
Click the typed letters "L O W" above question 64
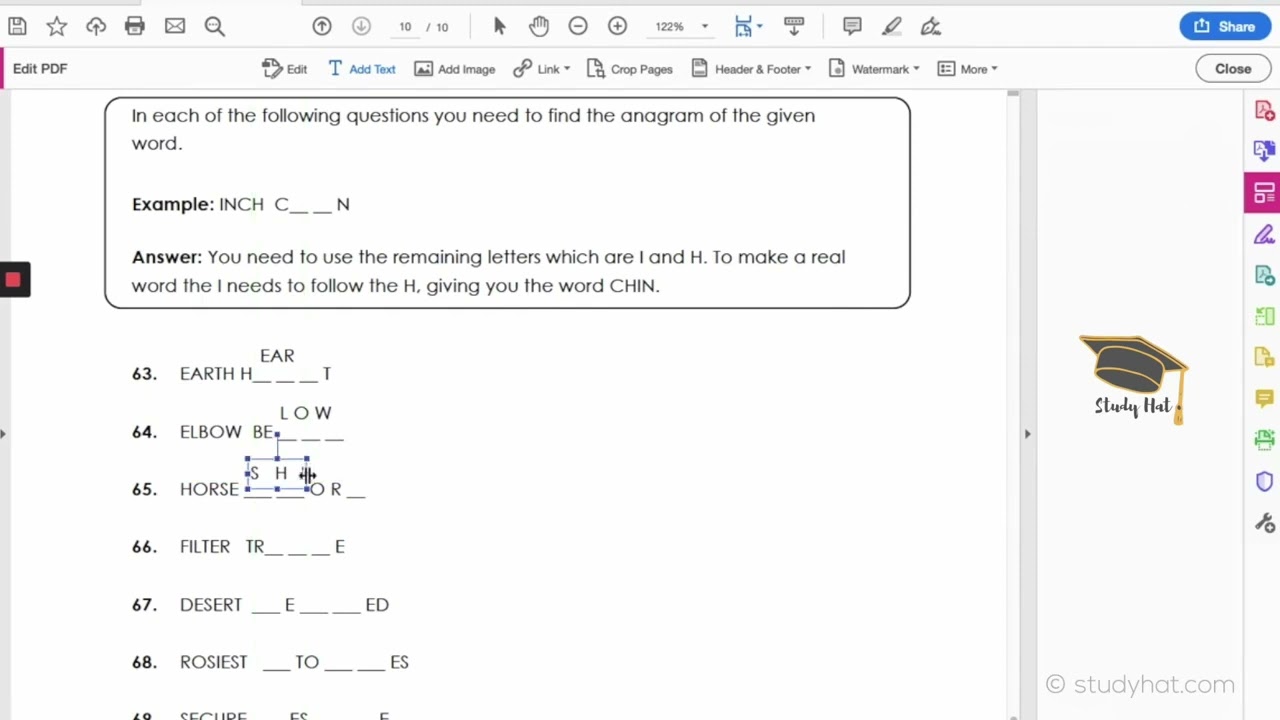306,413
